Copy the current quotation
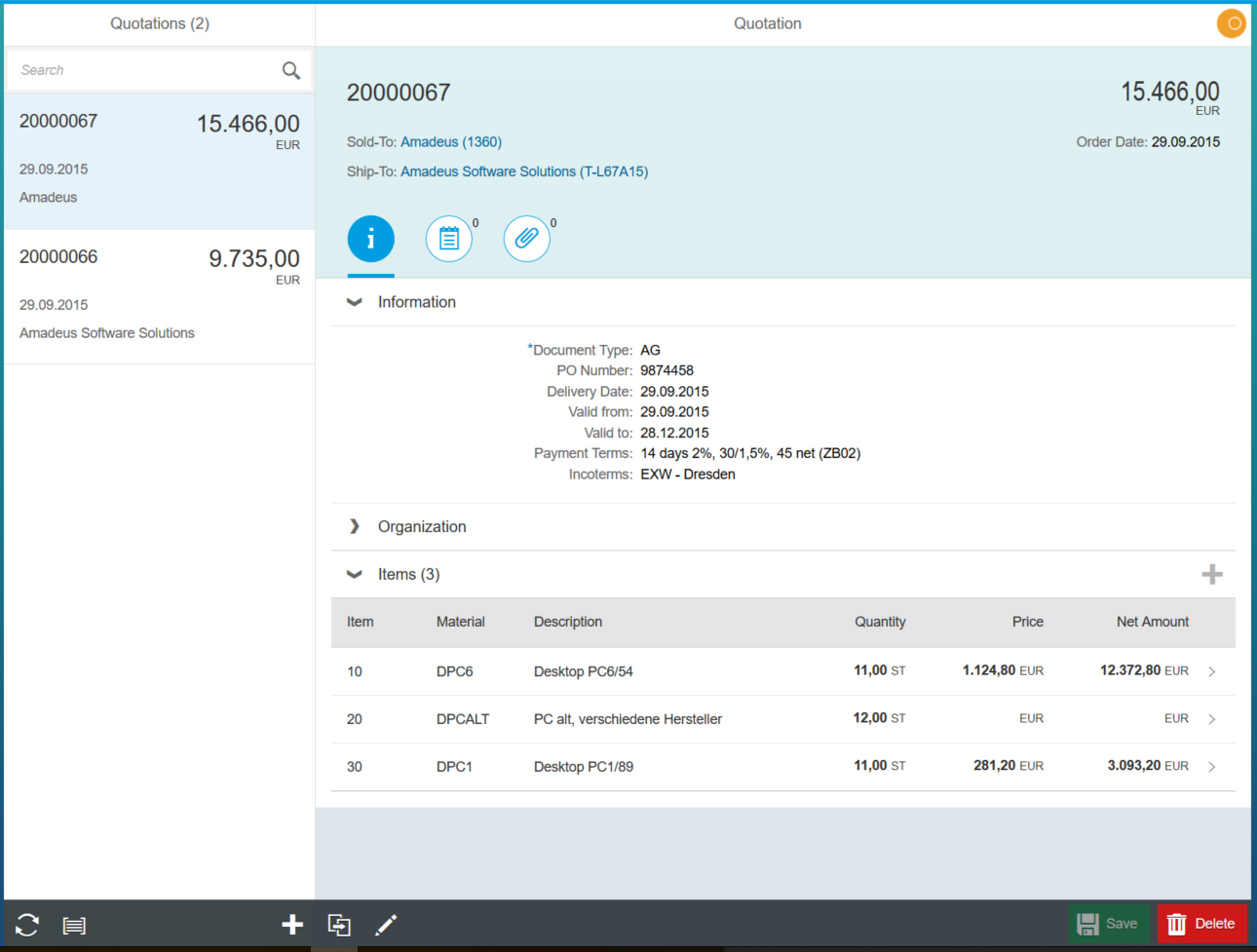 click(x=339, y=925)
